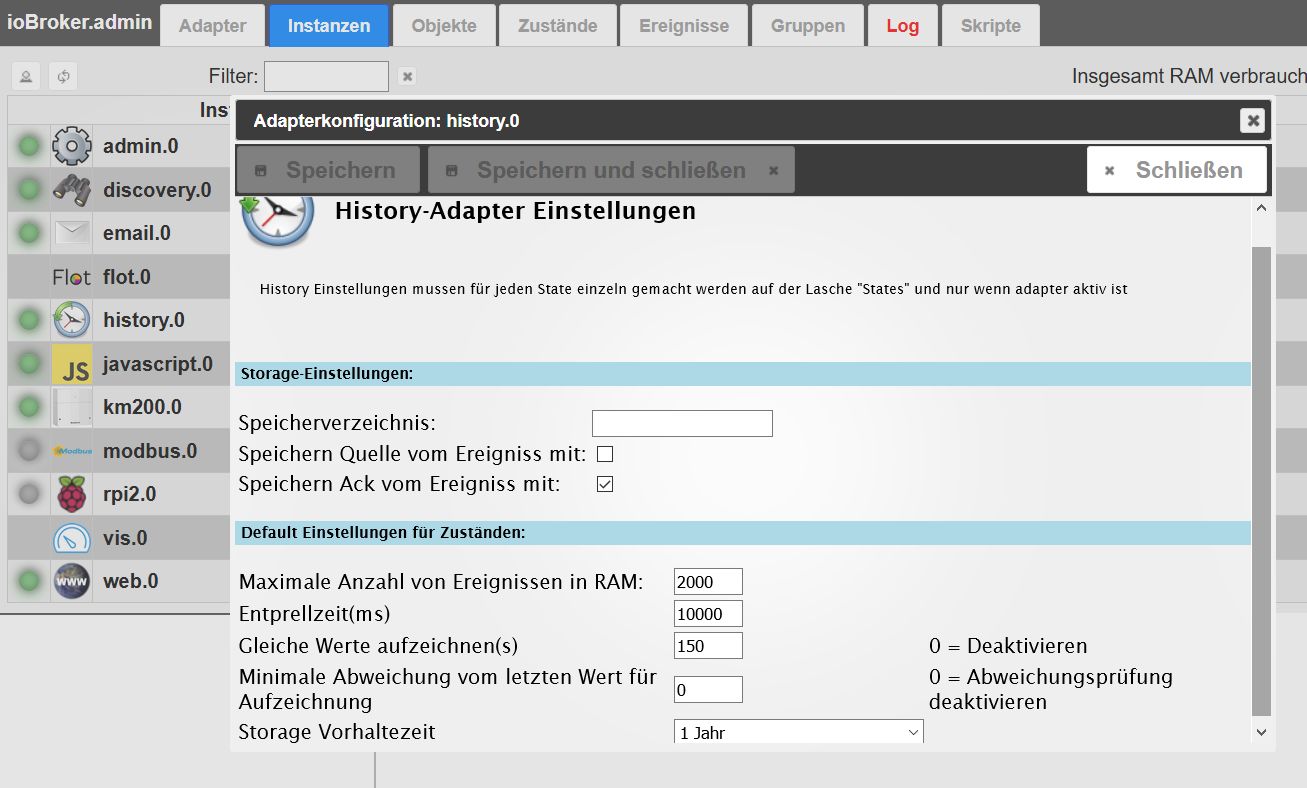Click the green status LED of admin.0
The image size is (1307, 788).
[29, 146]
